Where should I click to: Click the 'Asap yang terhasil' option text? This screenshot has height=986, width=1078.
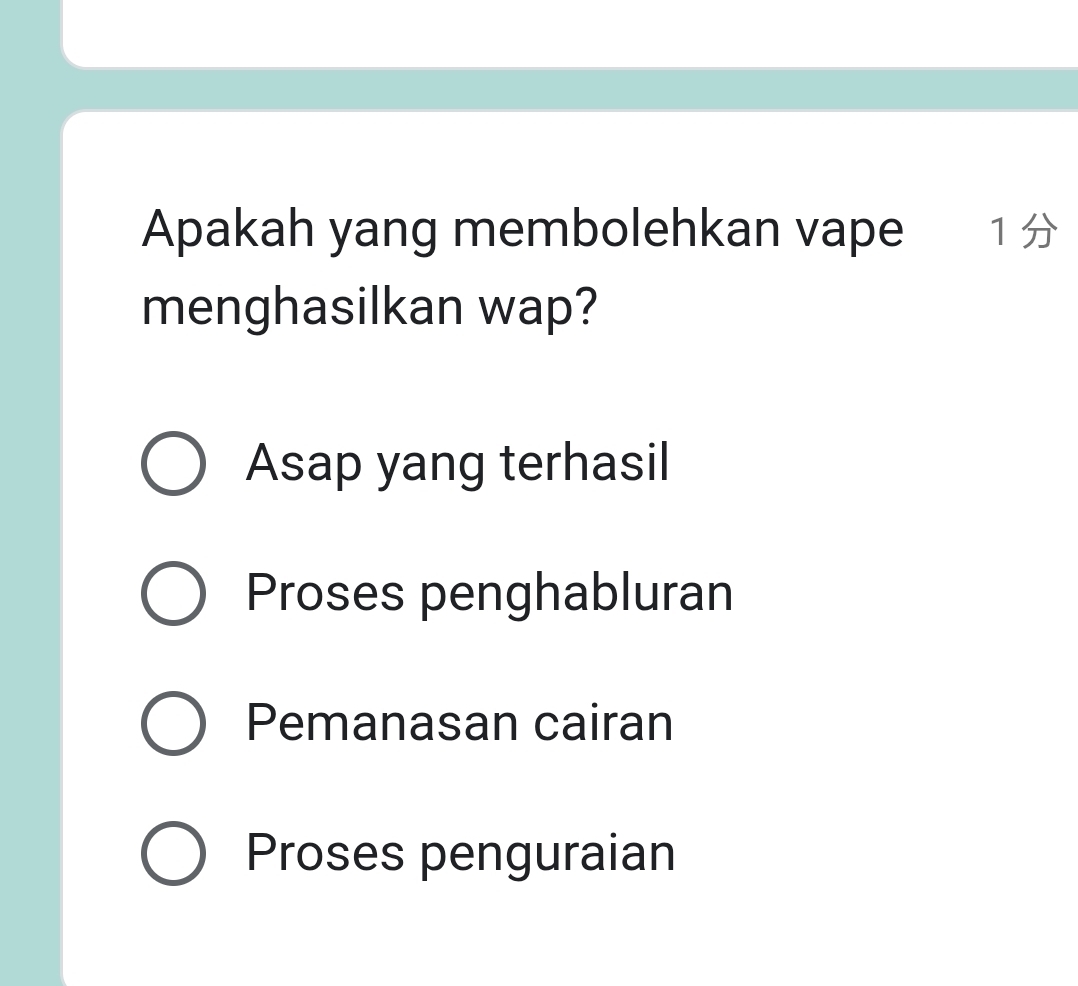point(457,464)
